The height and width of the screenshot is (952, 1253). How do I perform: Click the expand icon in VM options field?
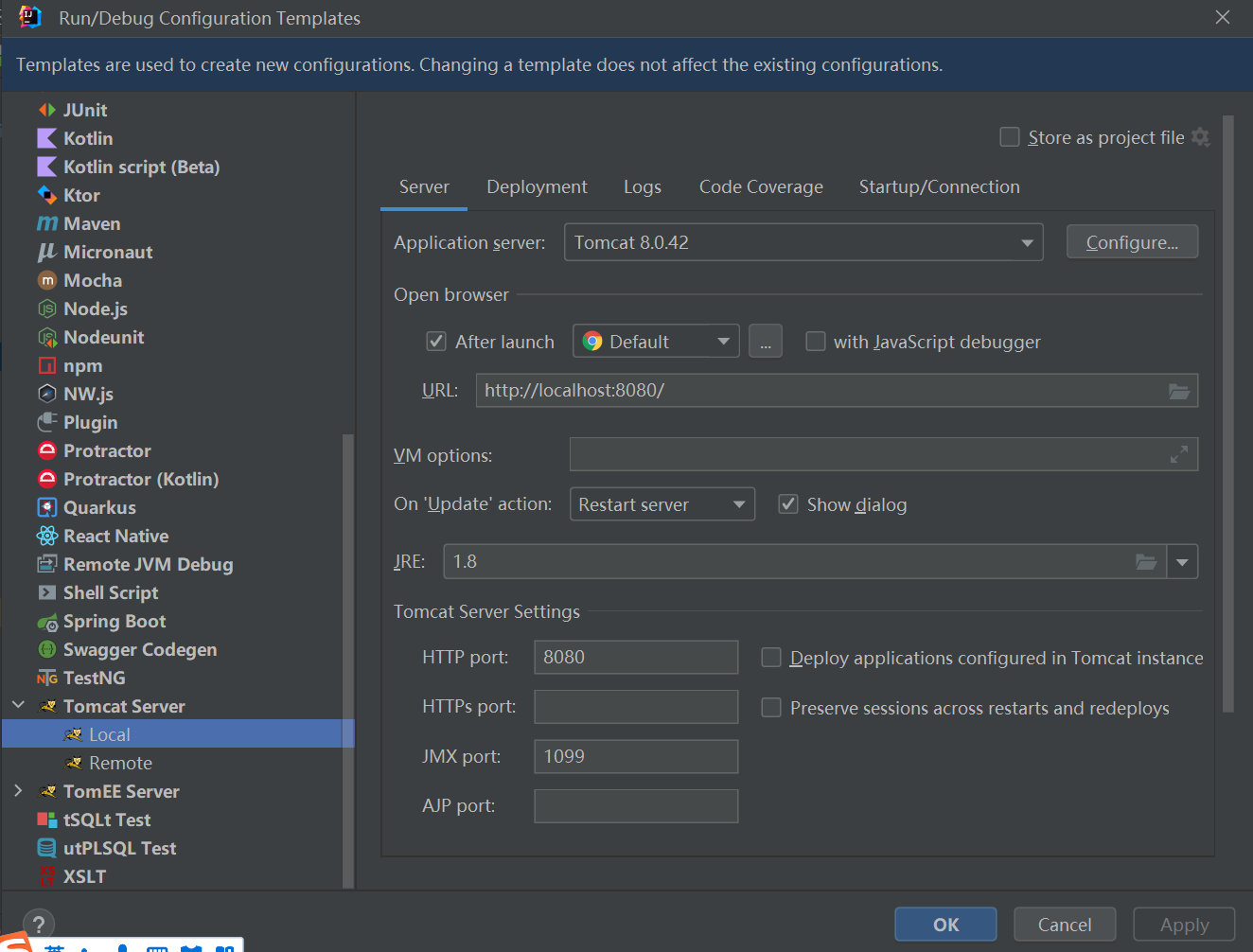point(1179,454)
